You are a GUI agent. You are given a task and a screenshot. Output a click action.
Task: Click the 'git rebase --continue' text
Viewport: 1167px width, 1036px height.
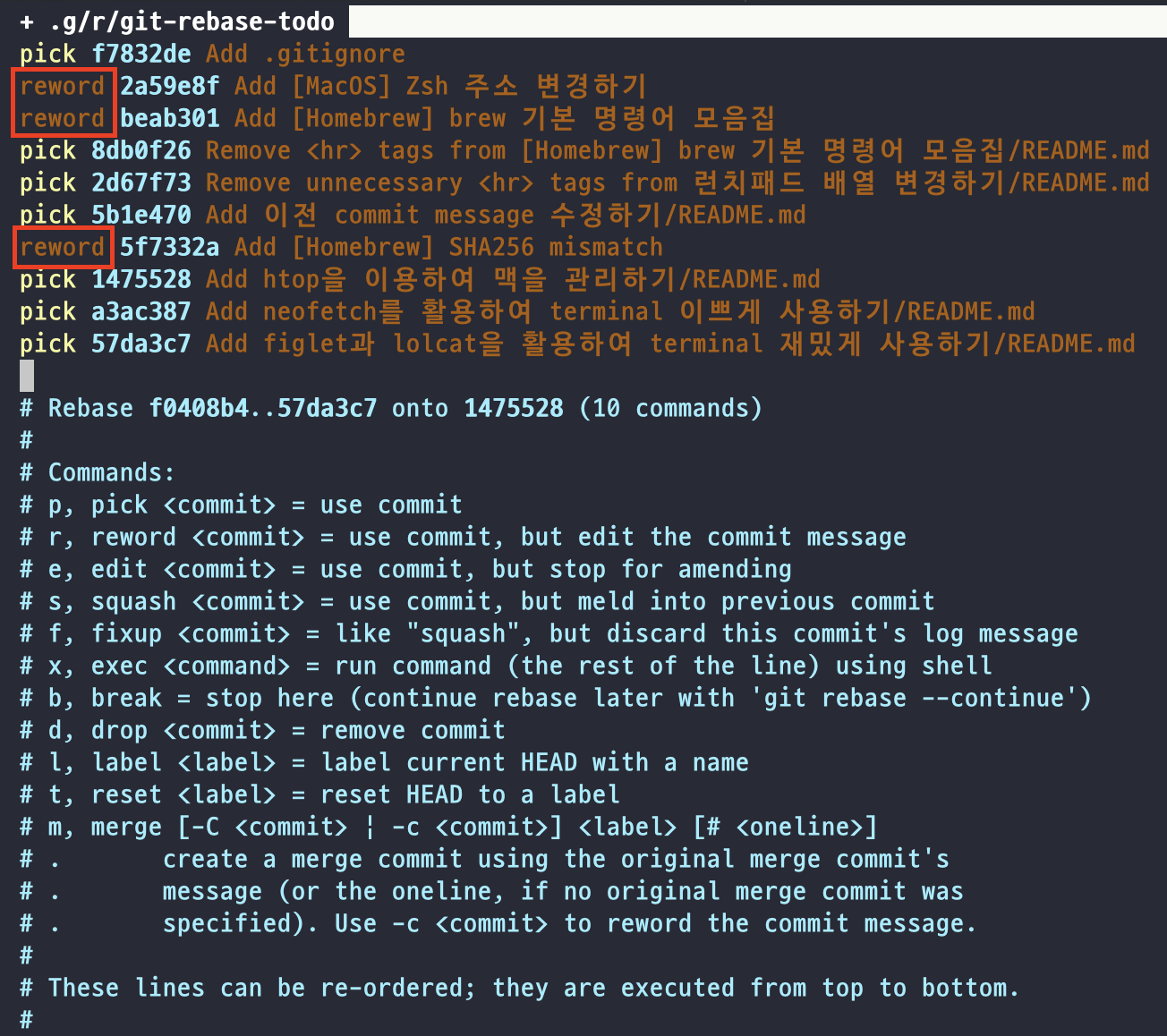pyautogui.click(x=914, y=698)
